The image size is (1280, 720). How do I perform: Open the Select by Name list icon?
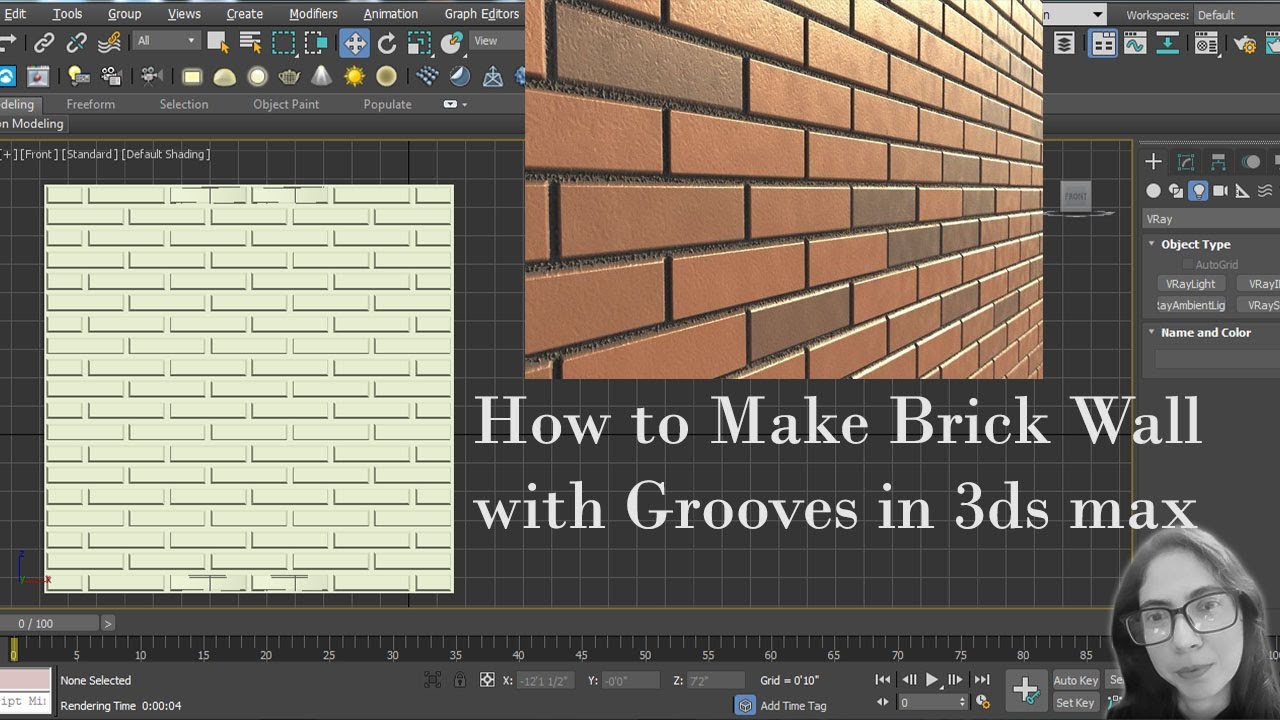[250, 42]
